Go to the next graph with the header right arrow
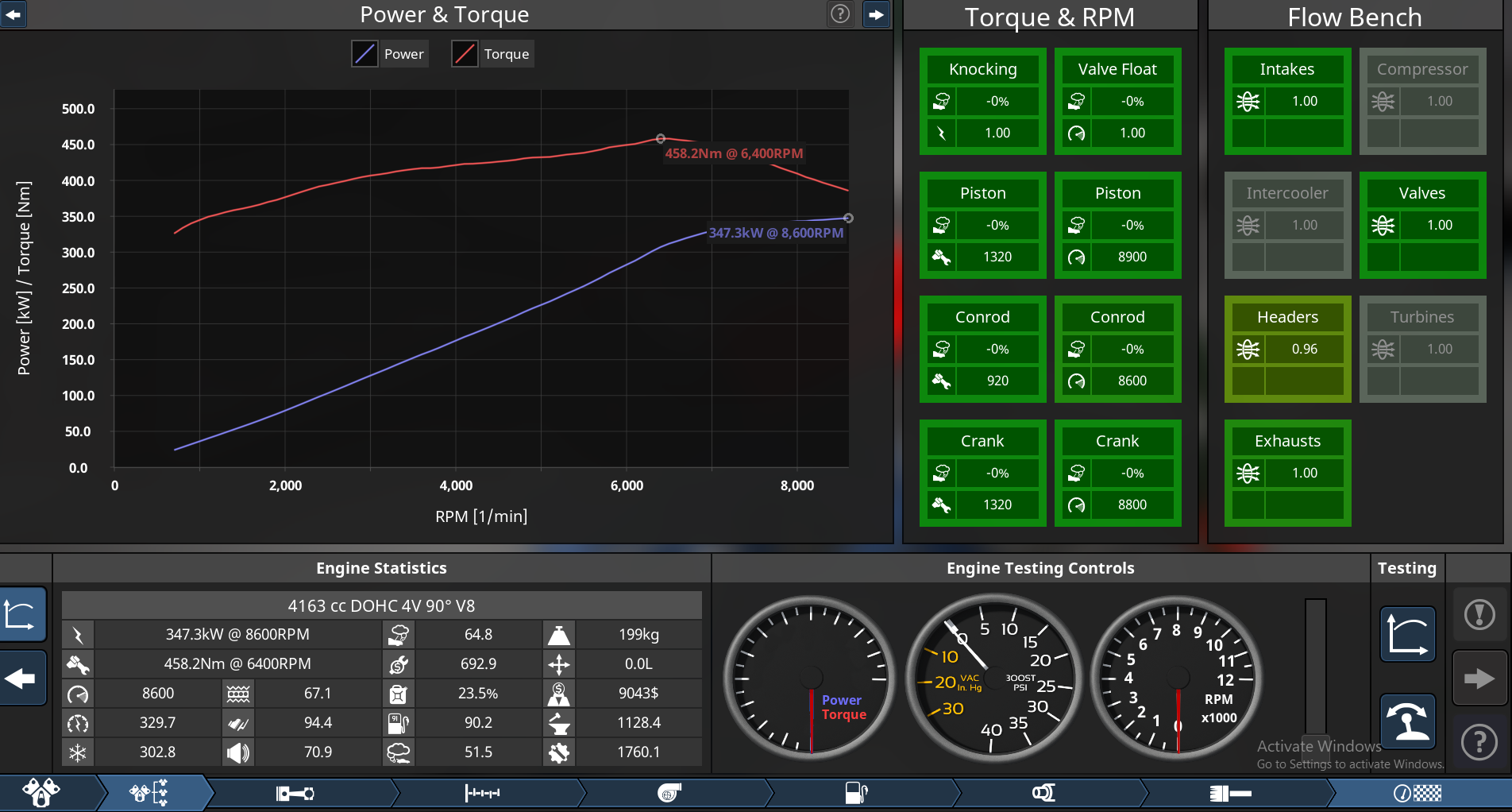The width and height of the screenshot is (1512, 812). (876, 14)
